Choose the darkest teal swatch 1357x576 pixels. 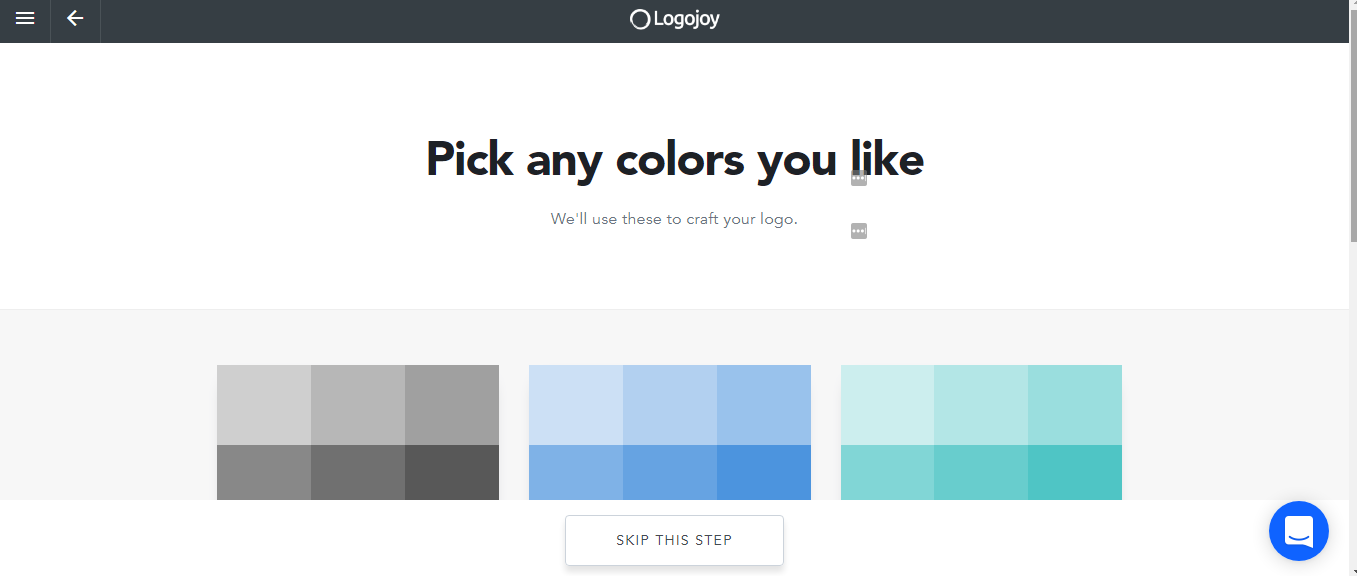pyautogui.click(x=1075, y=472)
